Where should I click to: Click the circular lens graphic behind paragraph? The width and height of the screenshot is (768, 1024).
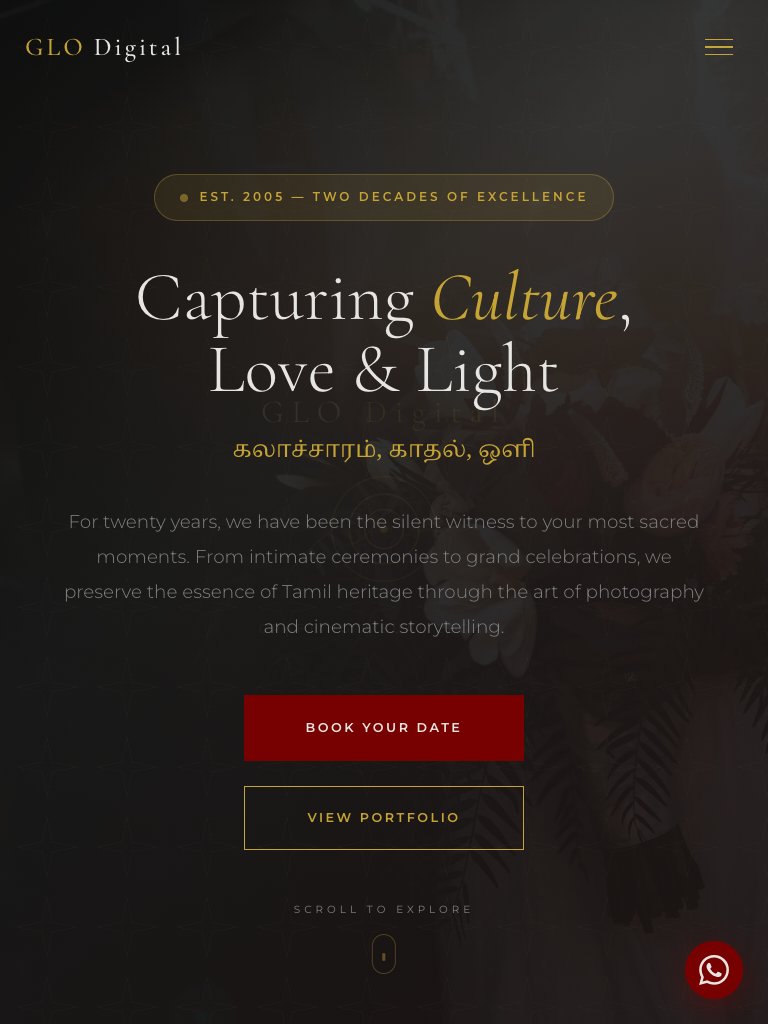pyautogui.click(x=383, y=529)
